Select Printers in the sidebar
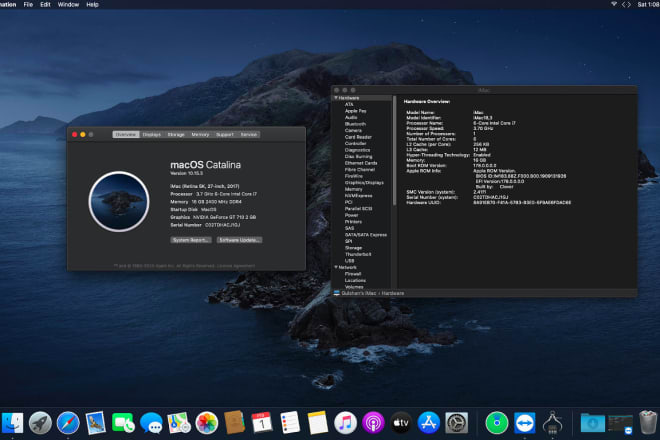The height and width of the screenshot is (440, 660). [x=353, y=222]
